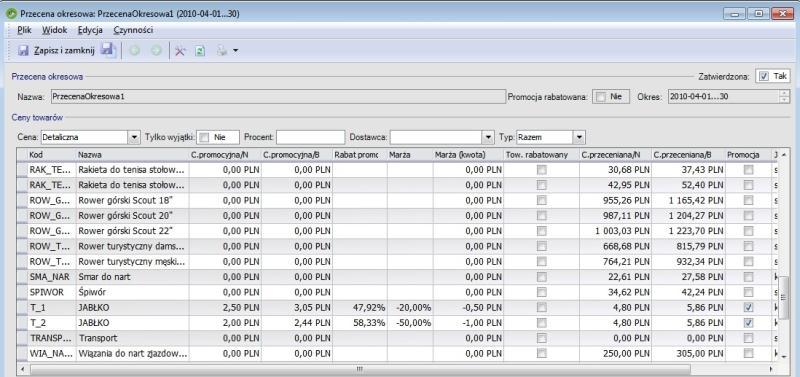Toggle Promocja checkbox for T_2 JABŁKO
Viewport: 800px width, 377px height.
[748, 323]
